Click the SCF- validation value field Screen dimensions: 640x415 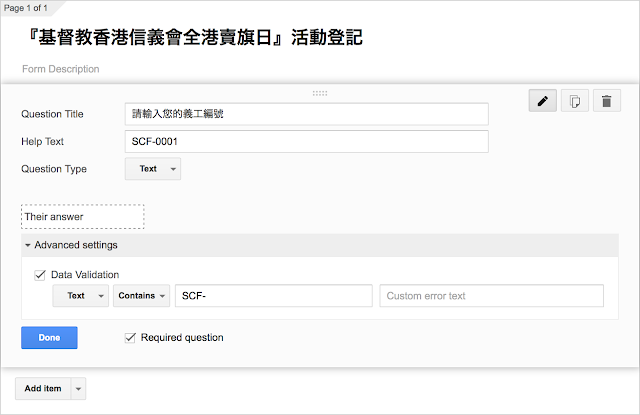pyautogui.click(x=273, y=295)
